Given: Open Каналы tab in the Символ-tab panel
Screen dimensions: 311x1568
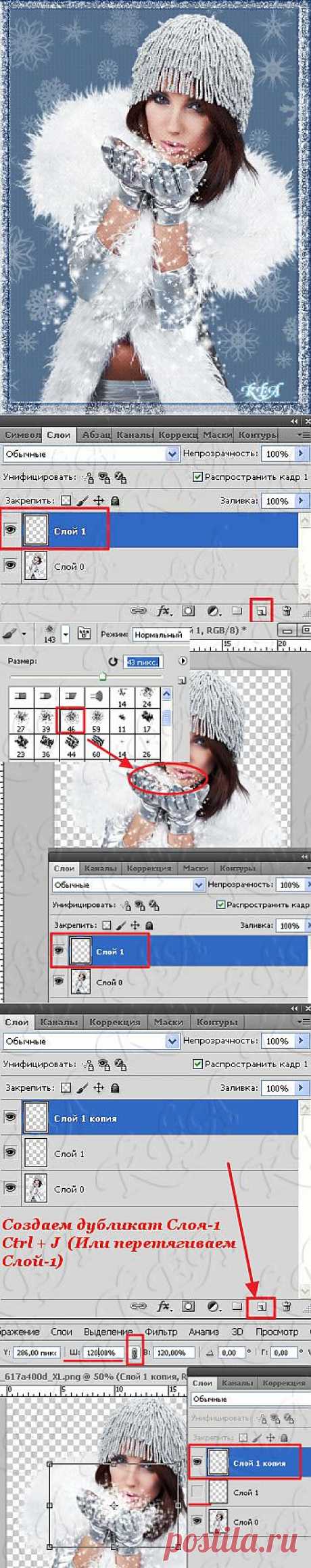Looking at the screenshot, I should pyautogui.click(x=134, y=435).
